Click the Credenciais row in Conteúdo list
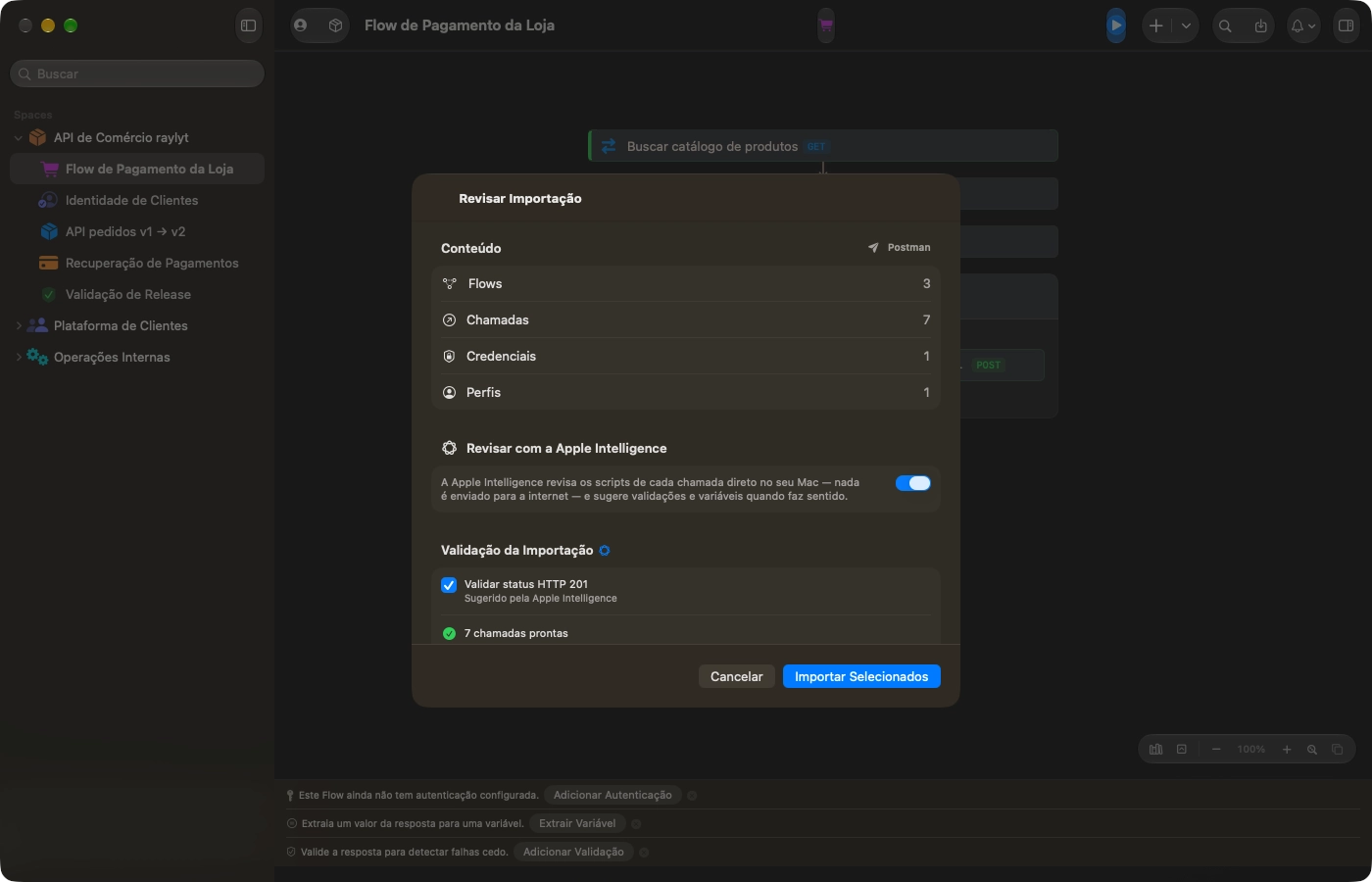Viewport: 1372px width, 882px height. click(x=686, y=356)
